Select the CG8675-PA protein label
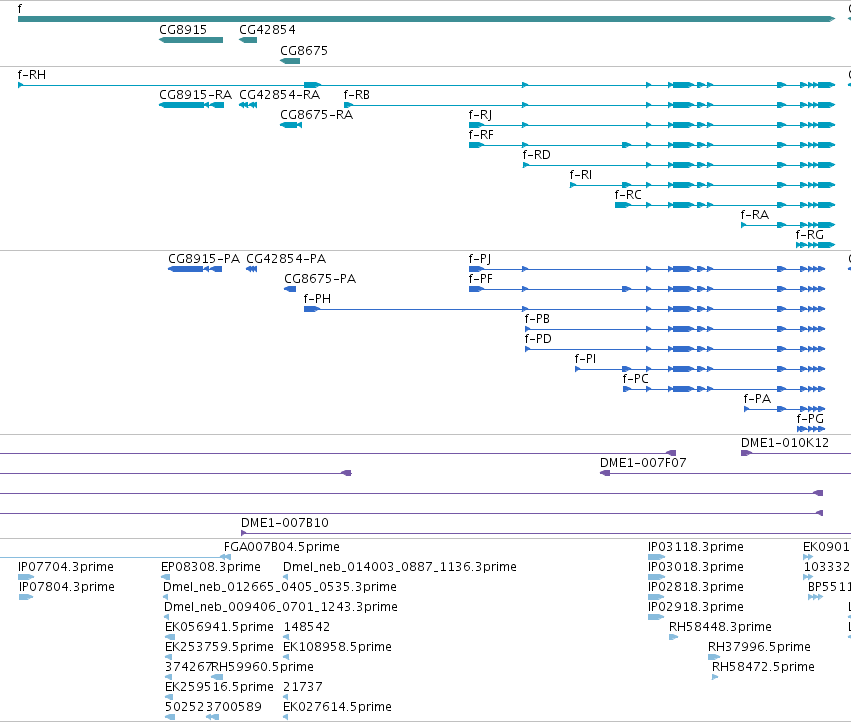Viewport: 851px width, 722px height. point(320,279)
